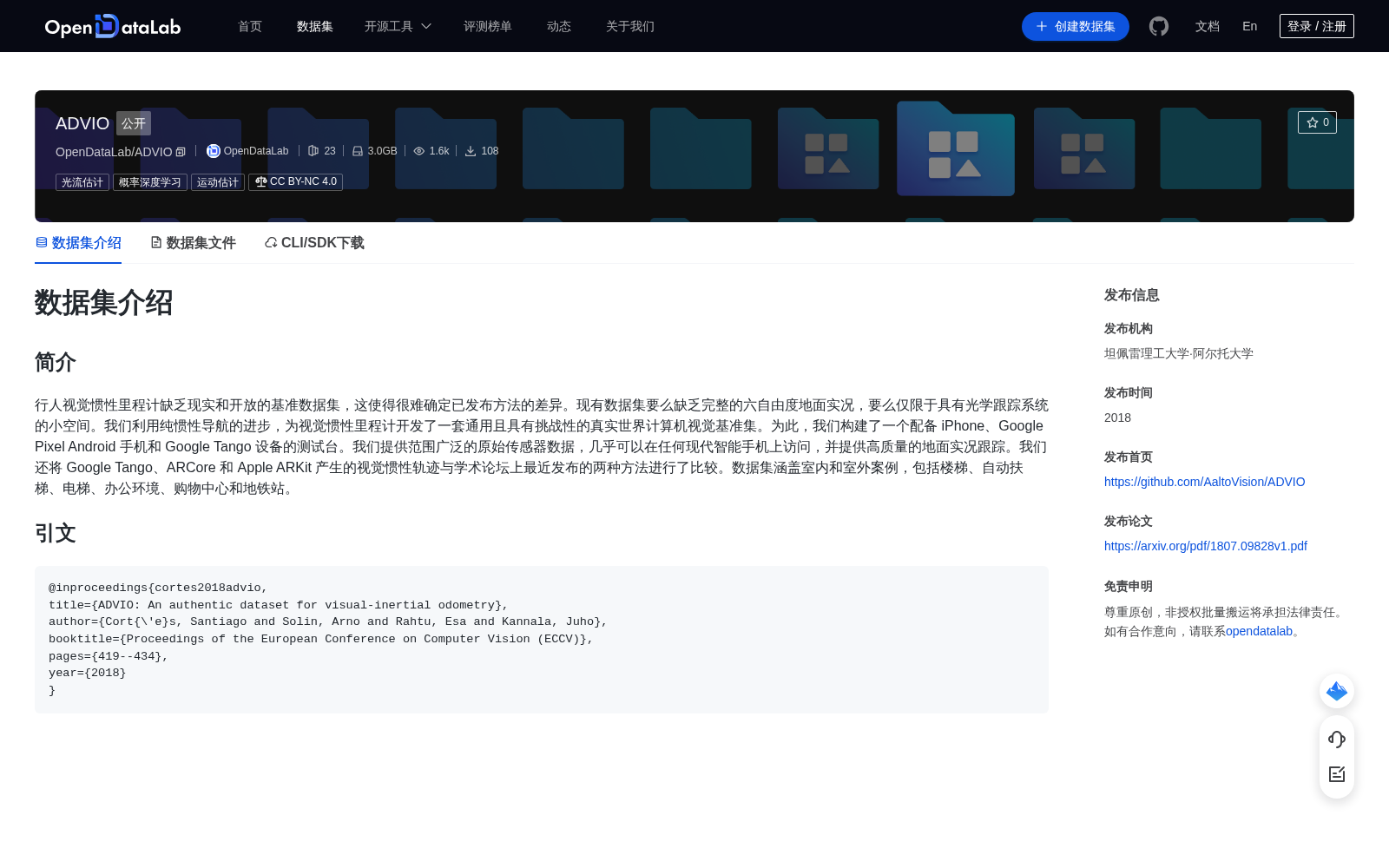Screen dimensions: 1389x868
Task: Click the download count icon 108
Action: pyautogui.click(x=471, y=151)
